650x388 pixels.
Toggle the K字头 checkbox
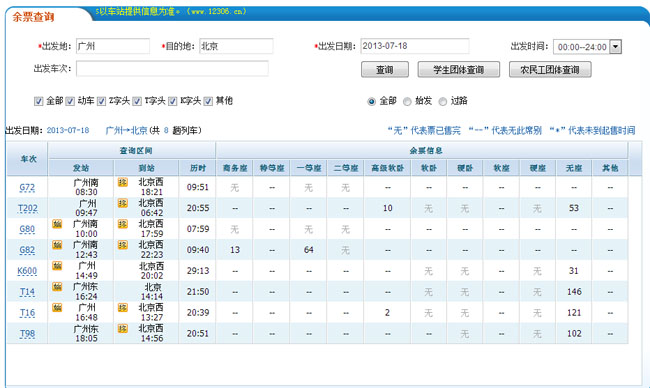173,101
